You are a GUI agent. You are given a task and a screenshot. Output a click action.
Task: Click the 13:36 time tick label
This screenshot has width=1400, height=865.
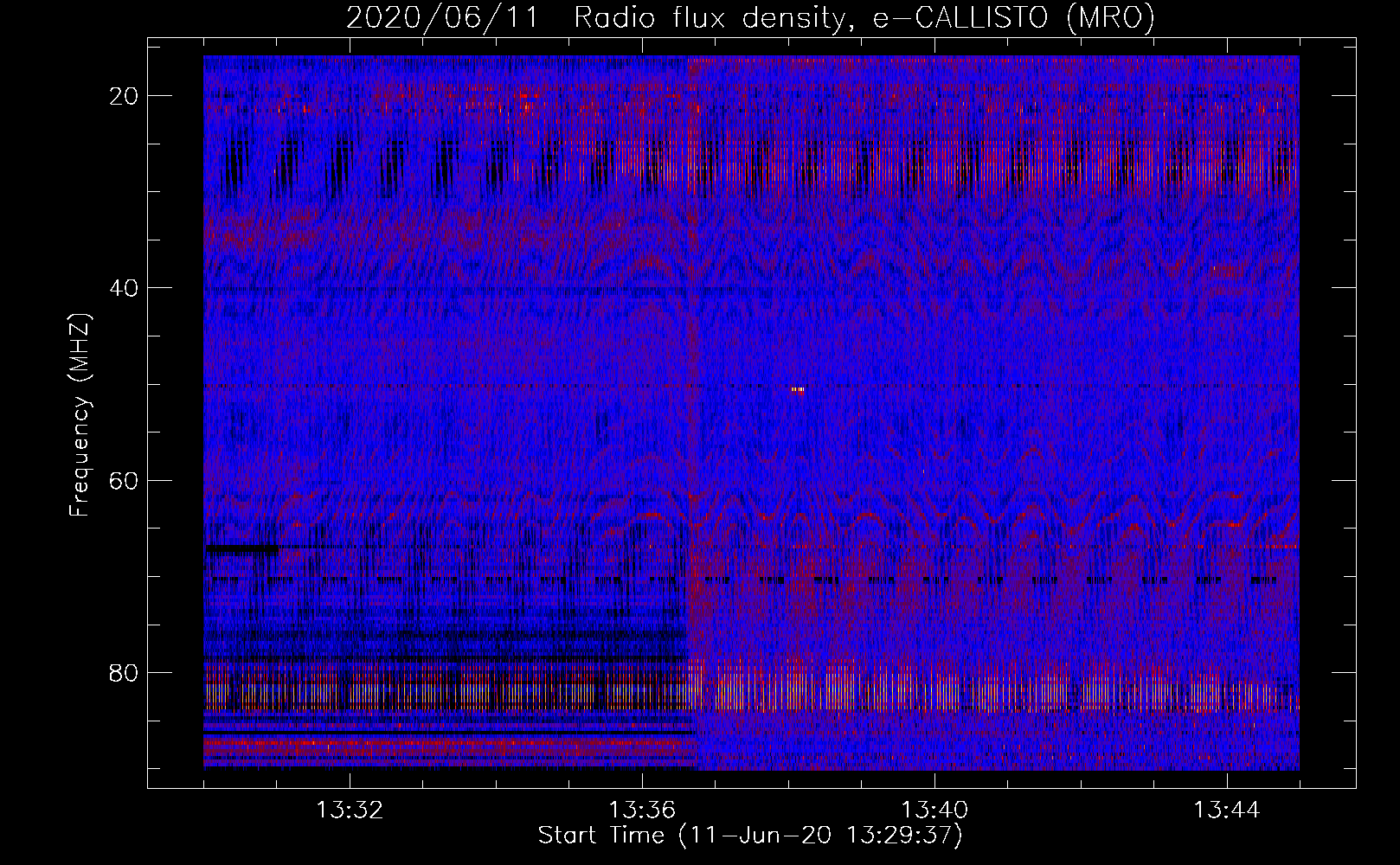[642, 811]
